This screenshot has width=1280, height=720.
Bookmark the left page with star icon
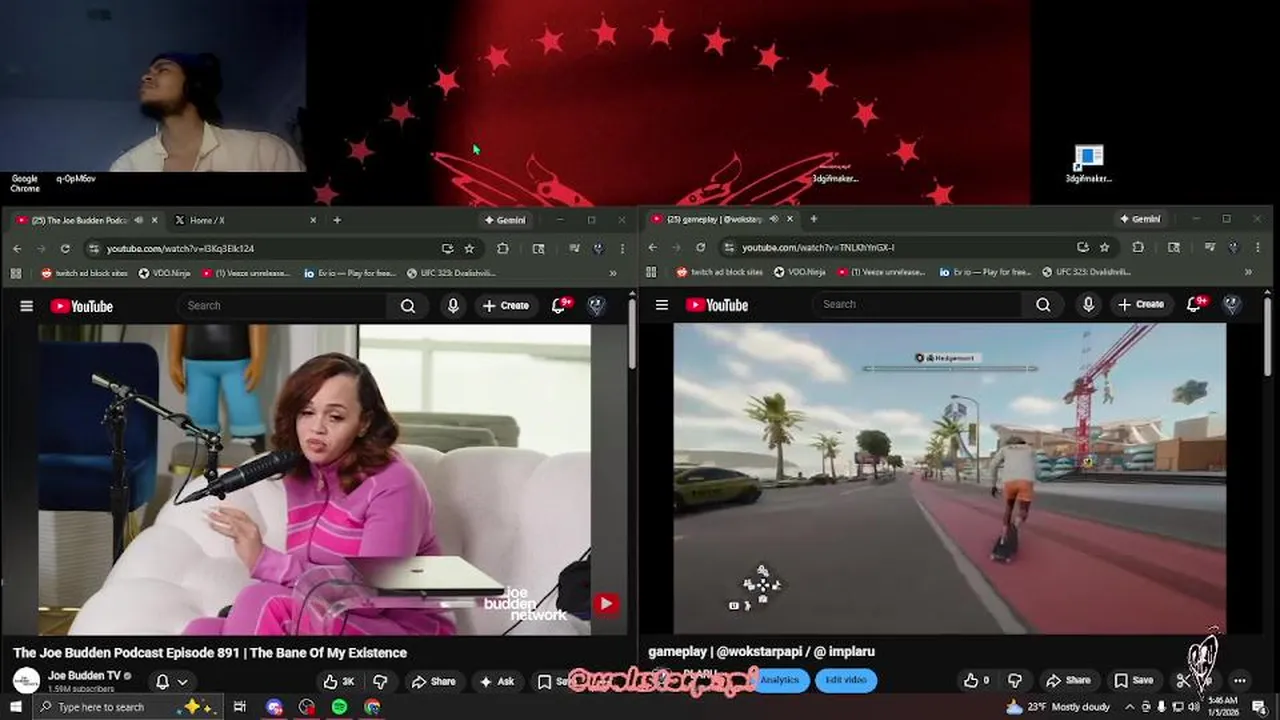[469, 248]
